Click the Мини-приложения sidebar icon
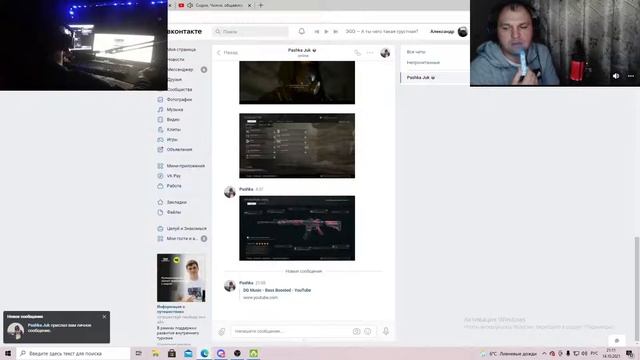This screenshot has height=360, width=640. 160,166
